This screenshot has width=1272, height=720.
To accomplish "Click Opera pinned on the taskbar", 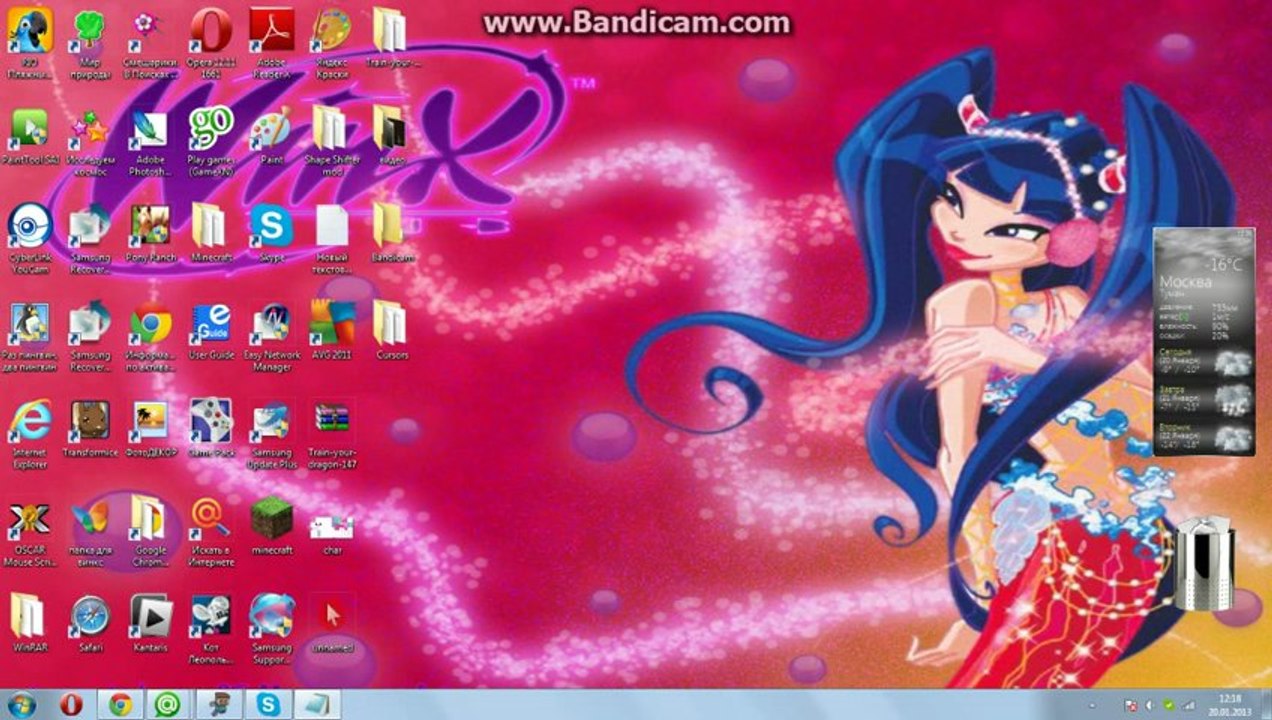I will click(71, 705).
